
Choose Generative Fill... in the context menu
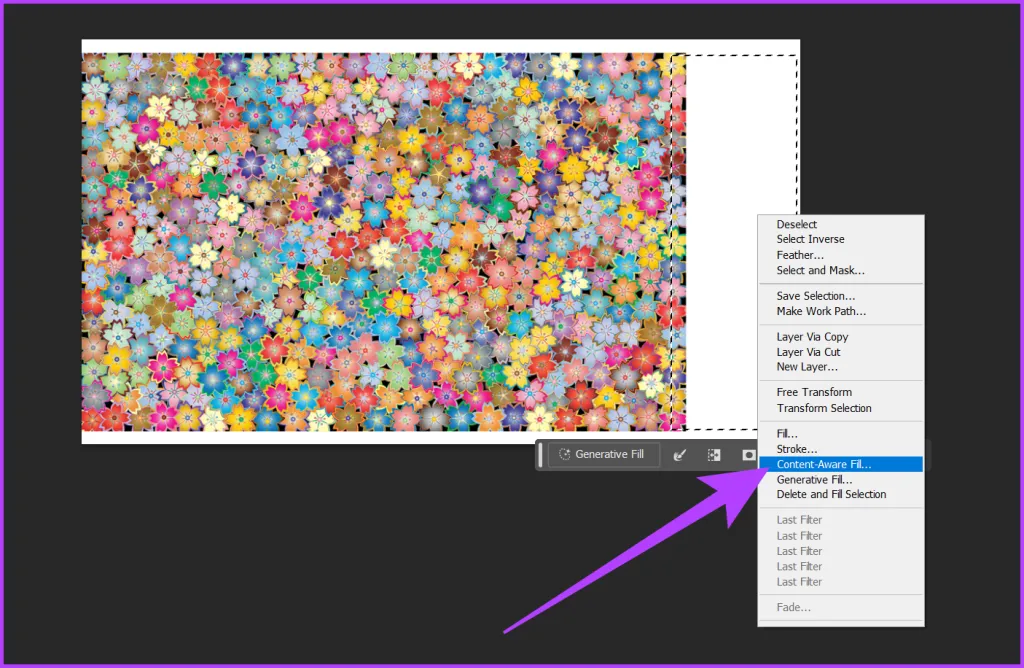tap(814, 480)
